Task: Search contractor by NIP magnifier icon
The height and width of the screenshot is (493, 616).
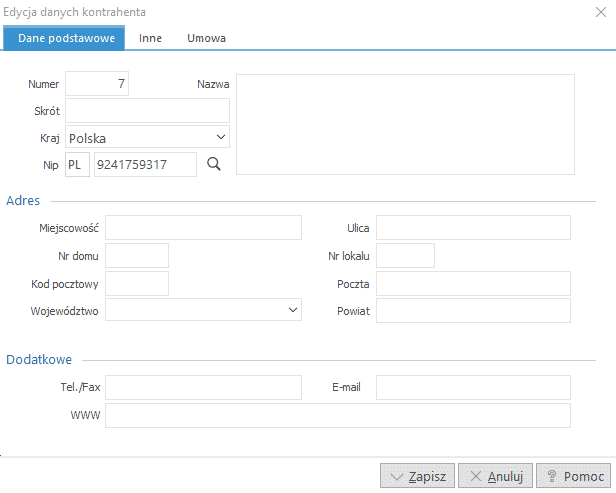Action: coord(214,164)
